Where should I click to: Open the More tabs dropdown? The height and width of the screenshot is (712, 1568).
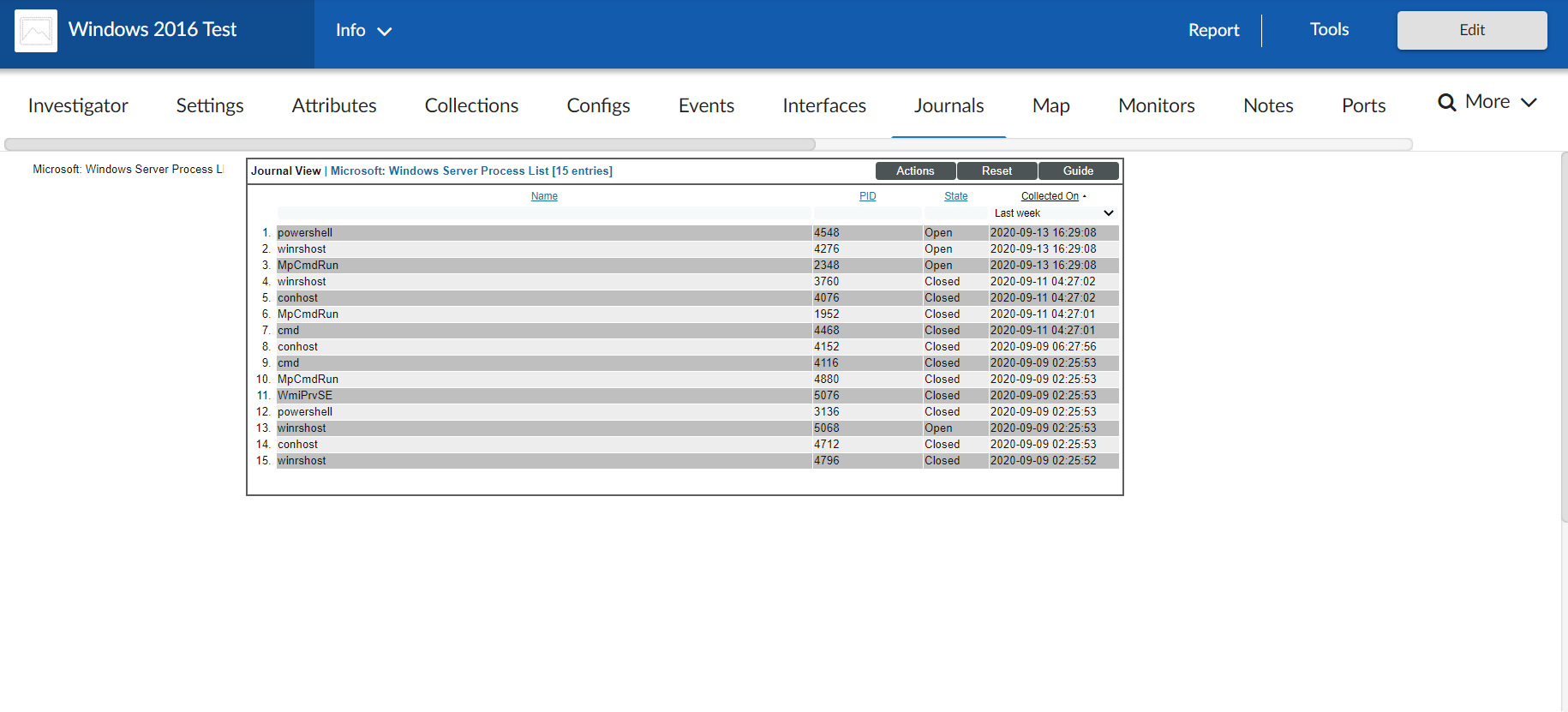click(x=1501, y=102)
